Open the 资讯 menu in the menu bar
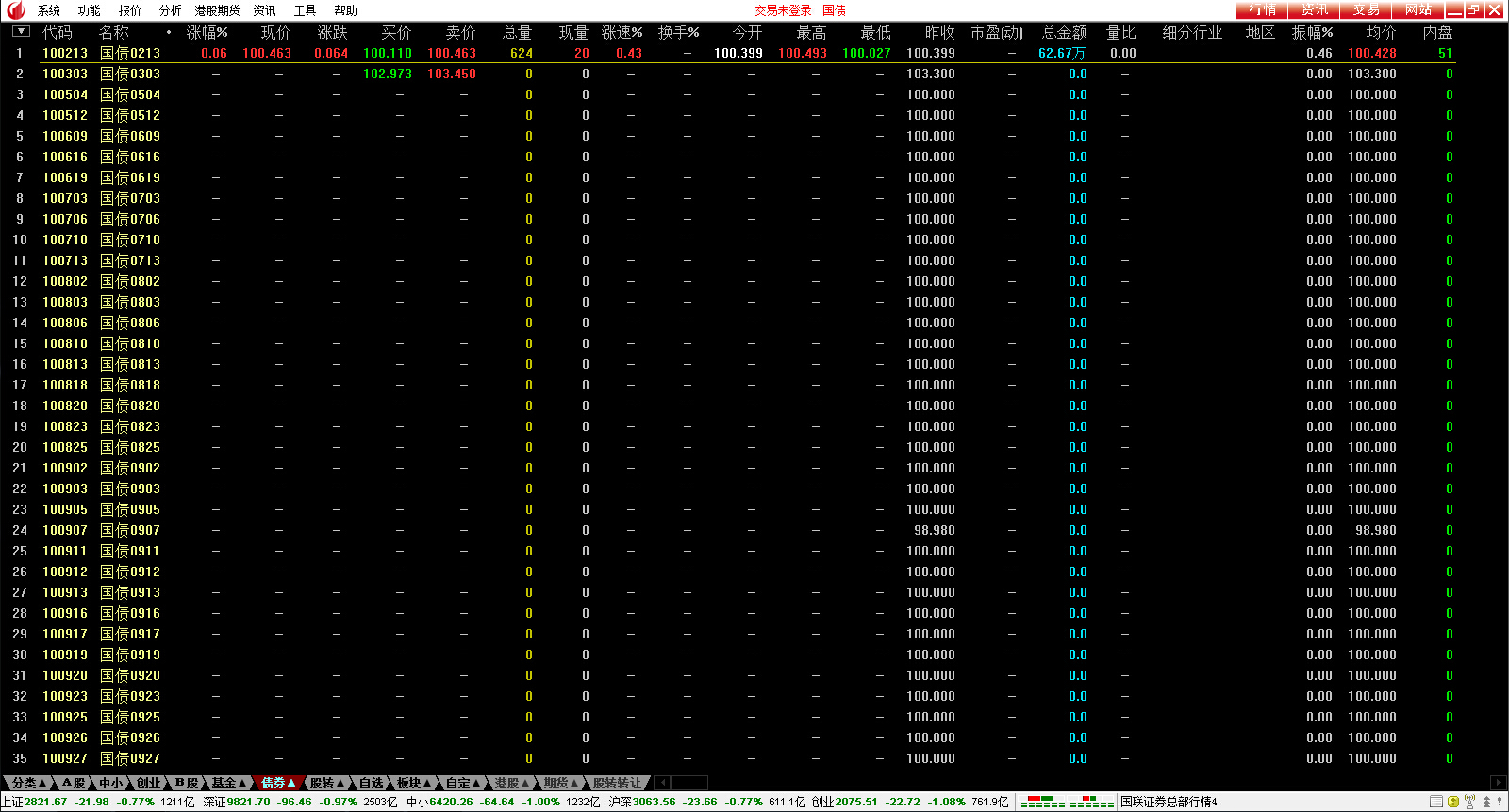Image resolution: width=1509 pixels, height=812 pixels. (265, 10)
